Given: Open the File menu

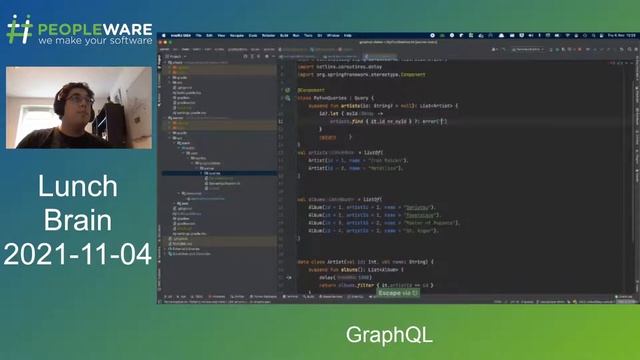Looking at the screenshot, I should pyautogui.click(x=199, y=36).
